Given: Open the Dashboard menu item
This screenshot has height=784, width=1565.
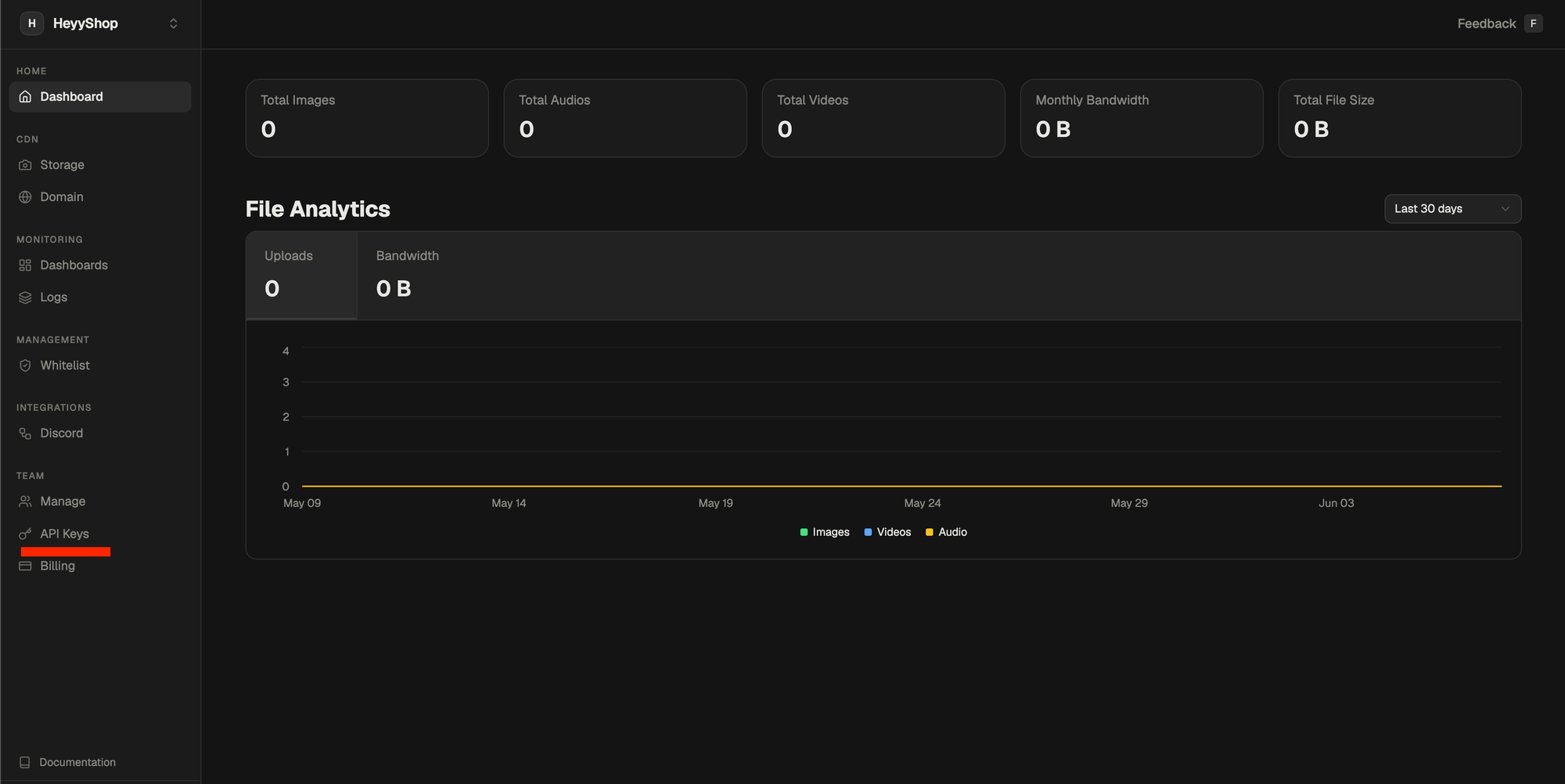Looking at the screenshot, I should (x=100, y=97).
